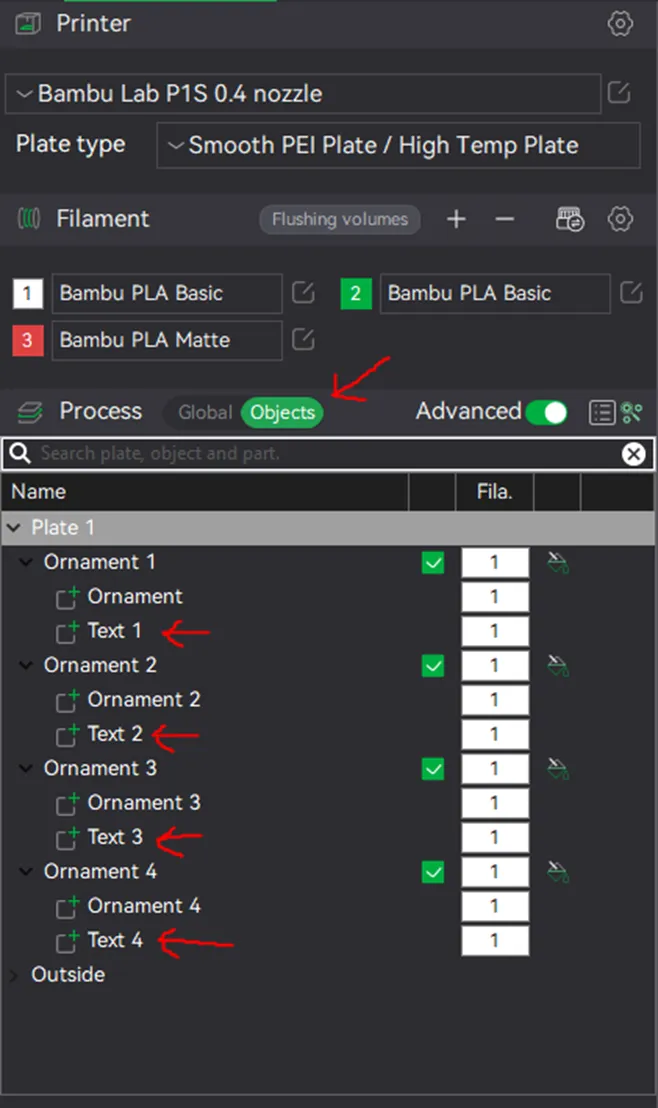
Task: Remove a filament with the minus icon
Action: coord(504,219)
